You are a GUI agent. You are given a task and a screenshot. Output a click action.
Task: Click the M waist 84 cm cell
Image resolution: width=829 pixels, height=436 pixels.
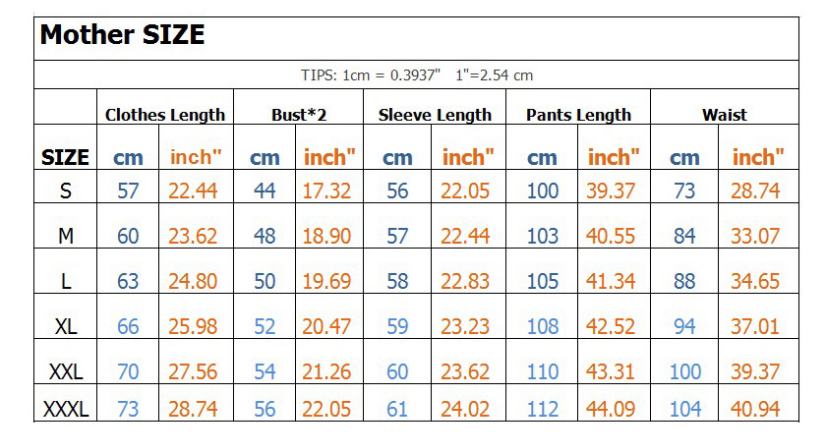[x=685, y=236]
